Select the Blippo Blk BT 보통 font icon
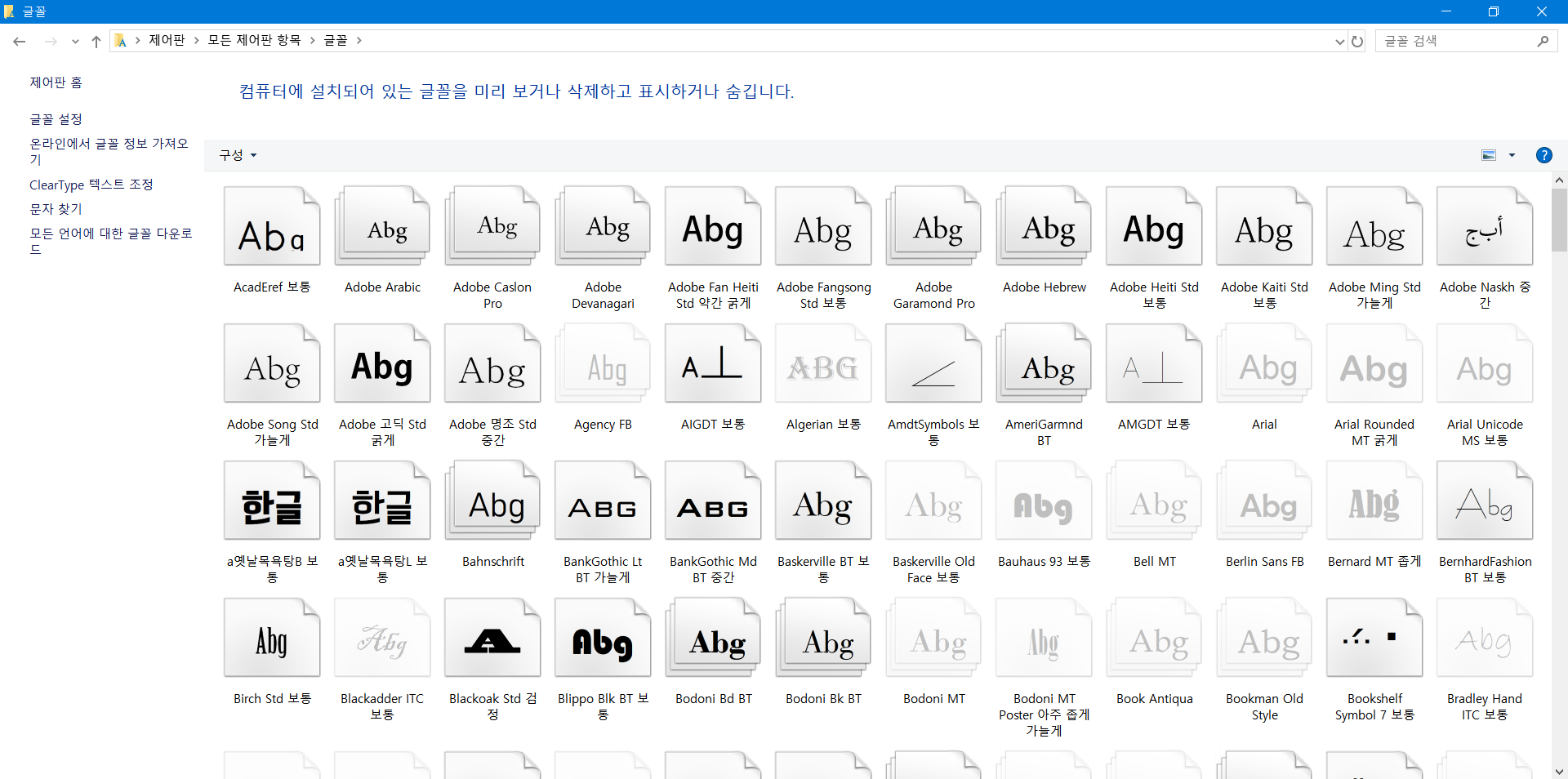This screenshot has height=779, width=1568. click(603, 638)
